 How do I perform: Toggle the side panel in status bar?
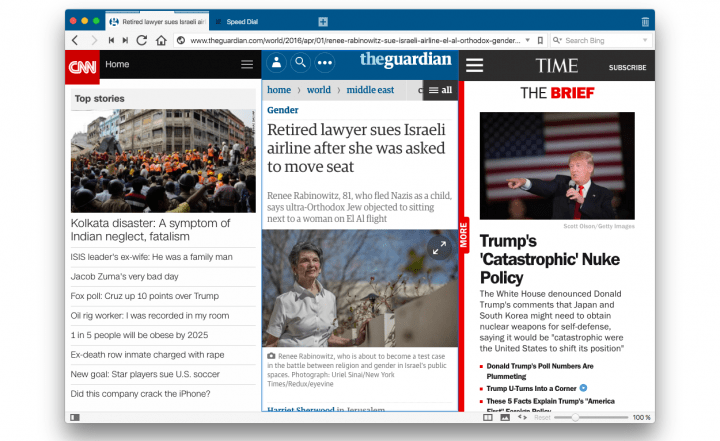click(75, 418)
